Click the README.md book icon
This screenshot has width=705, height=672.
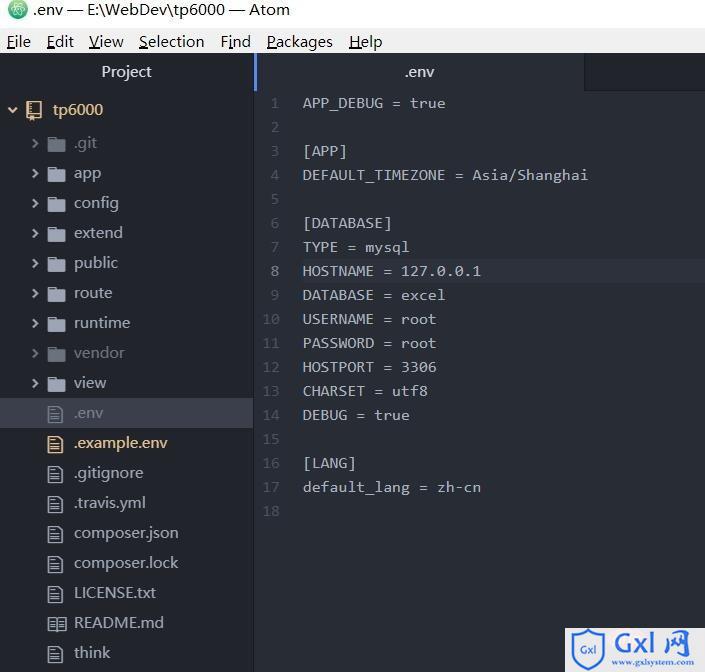57,624
